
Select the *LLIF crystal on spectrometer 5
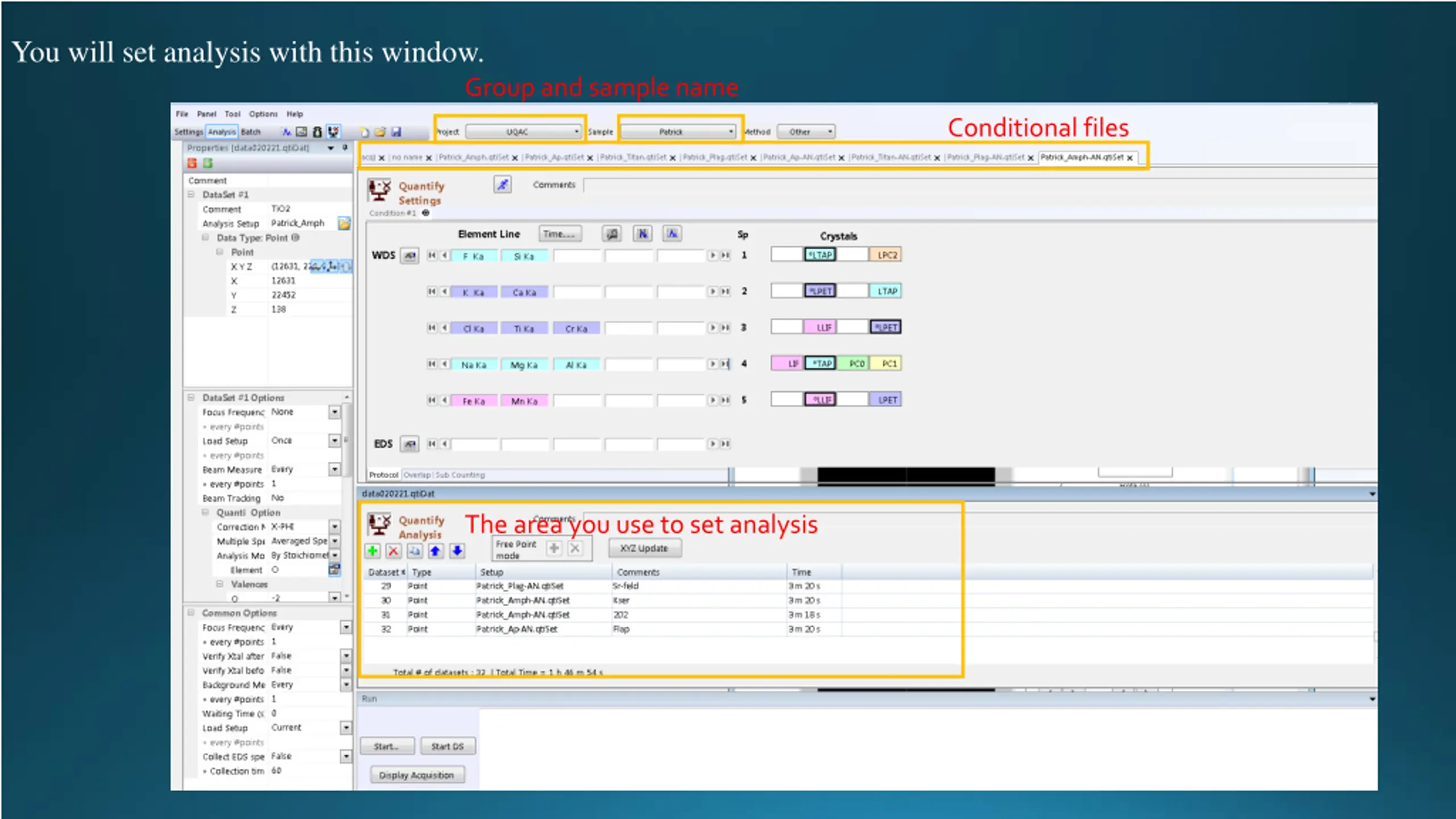820,400
